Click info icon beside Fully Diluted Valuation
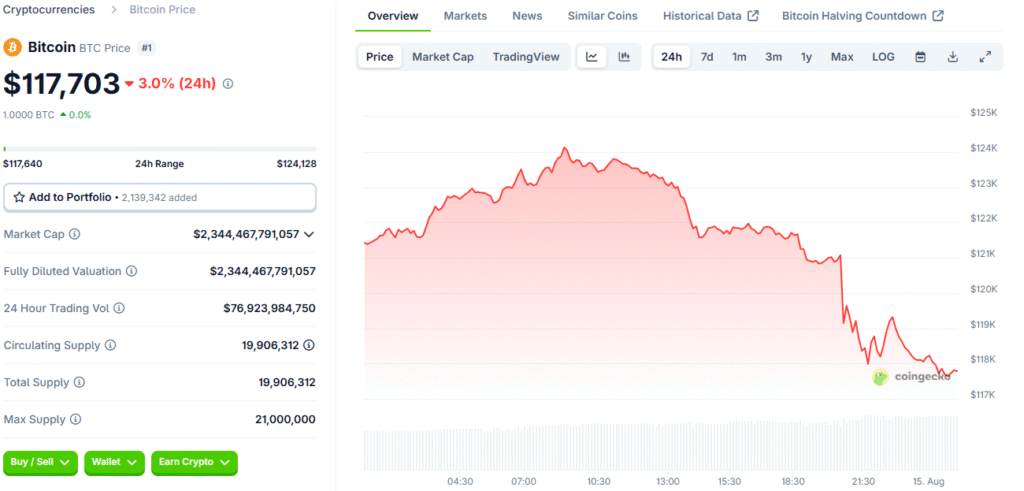 (x=131, y=271)
